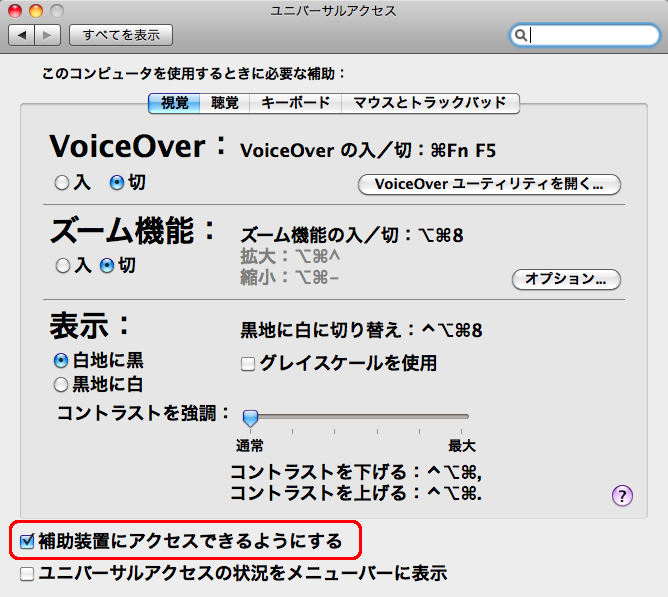Open VoiceOver ユーティリティを開く button
668x597 pixels.
489,185
